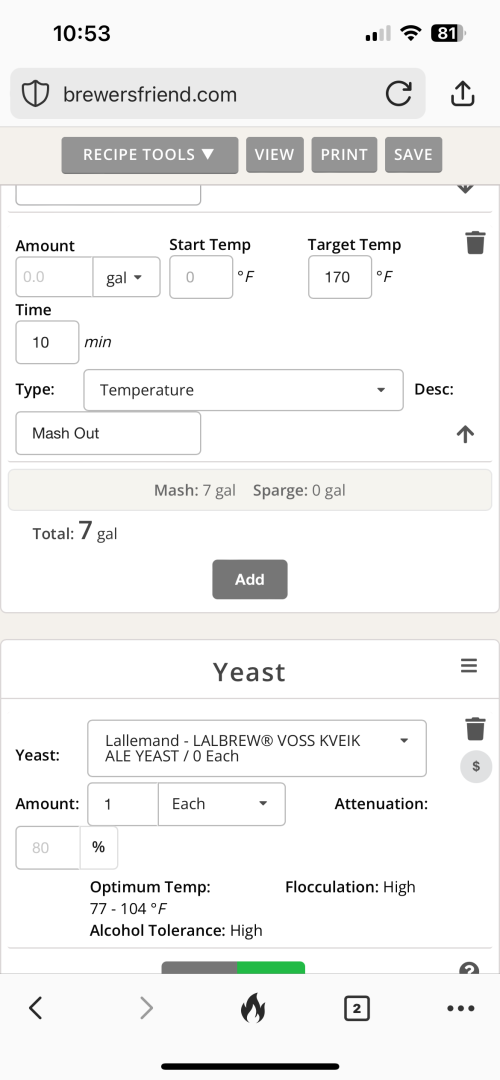The image size is (500, 1080).
Task: Open the tab switcher showing 2 tabs
Action: coord(356,1009)
